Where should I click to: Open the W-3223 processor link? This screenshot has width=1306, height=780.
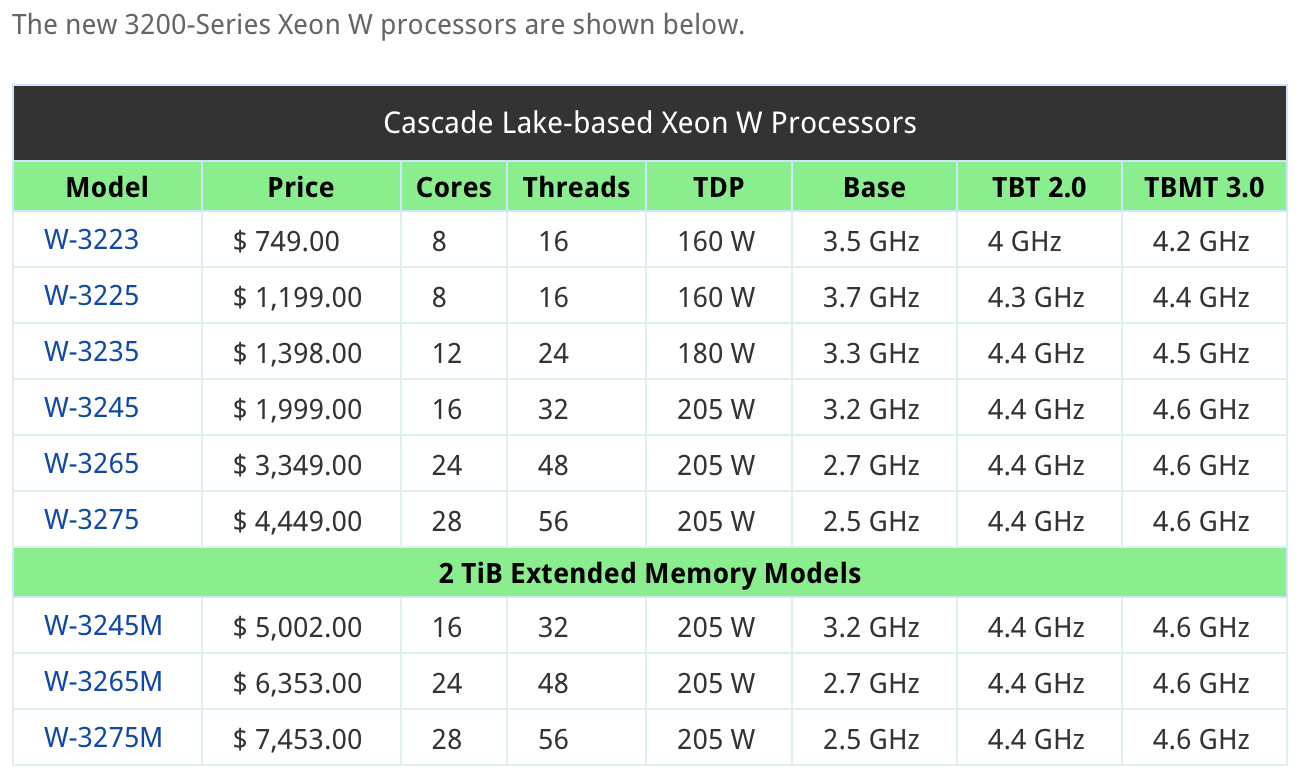pos(91,240)
